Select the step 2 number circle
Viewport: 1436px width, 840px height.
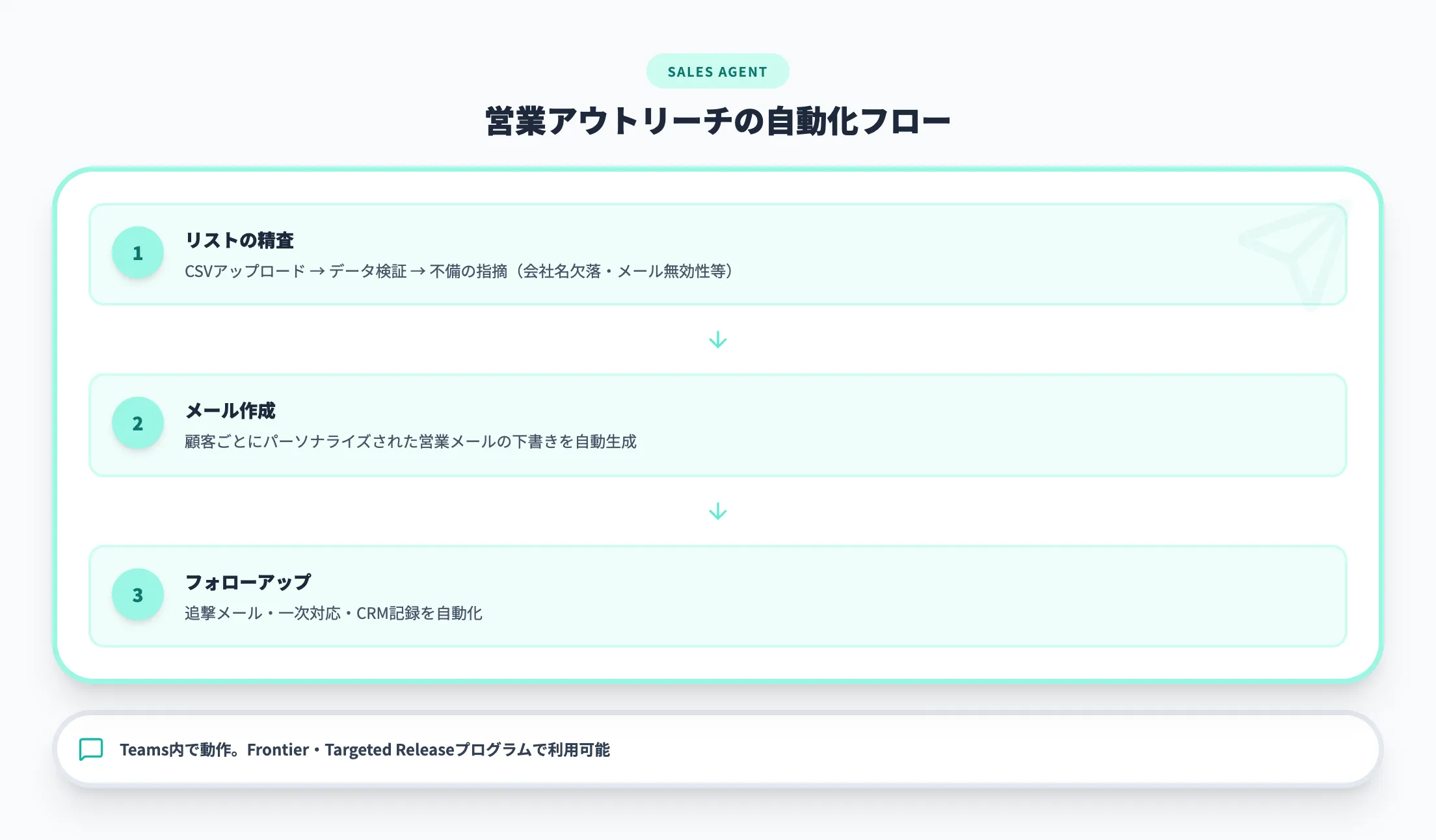tap(138, 423)
